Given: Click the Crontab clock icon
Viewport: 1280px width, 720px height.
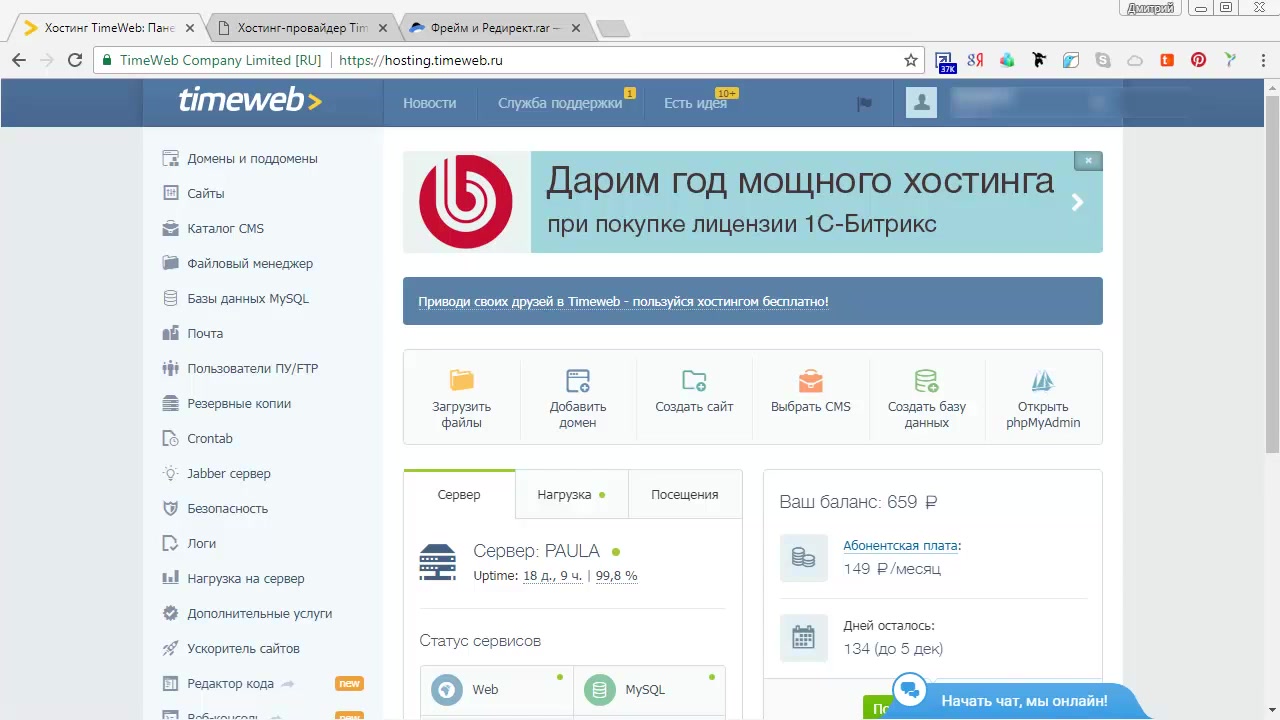Looking at the screenshot, I should pyautogui.click(x=170, y=438).
